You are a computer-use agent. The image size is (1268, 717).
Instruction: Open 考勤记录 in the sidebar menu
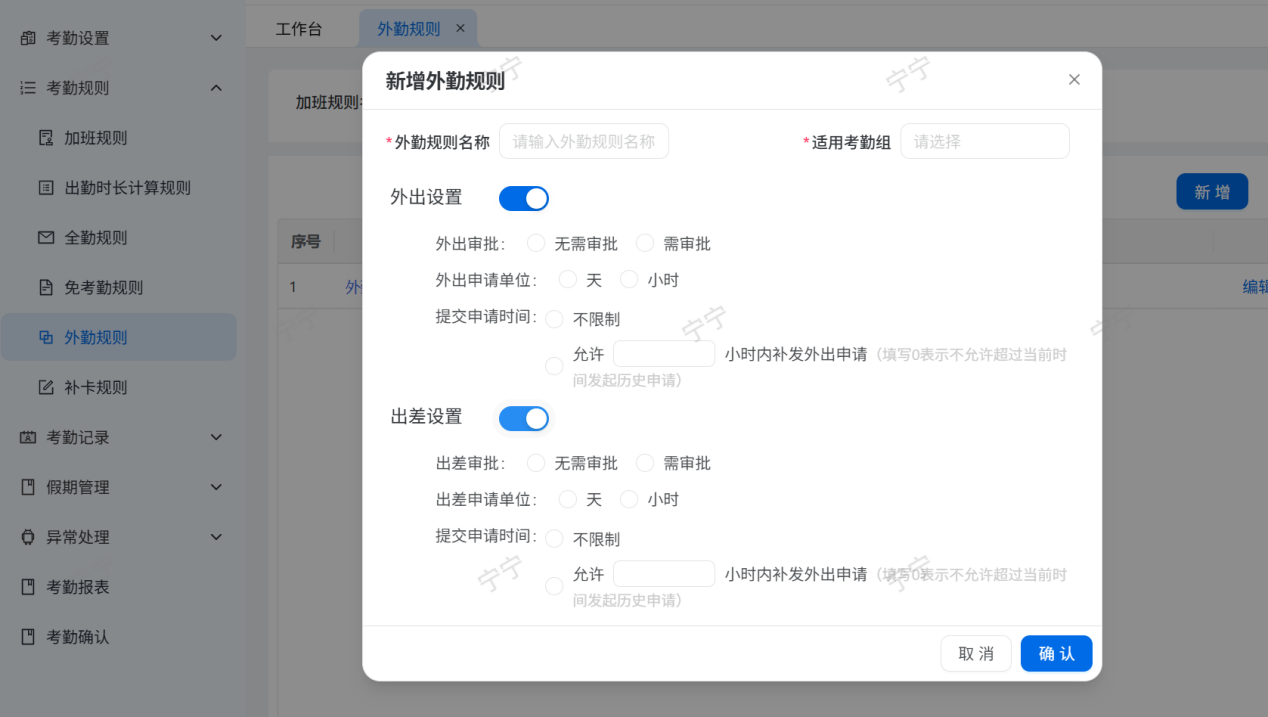pyautogui.click(x=120, y=437)
